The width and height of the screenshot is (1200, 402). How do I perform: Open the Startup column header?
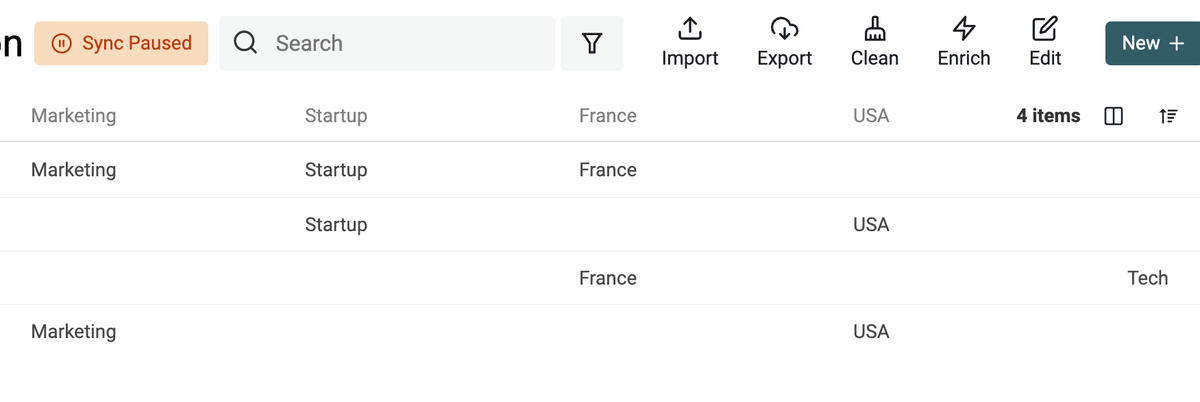(336, 116)
